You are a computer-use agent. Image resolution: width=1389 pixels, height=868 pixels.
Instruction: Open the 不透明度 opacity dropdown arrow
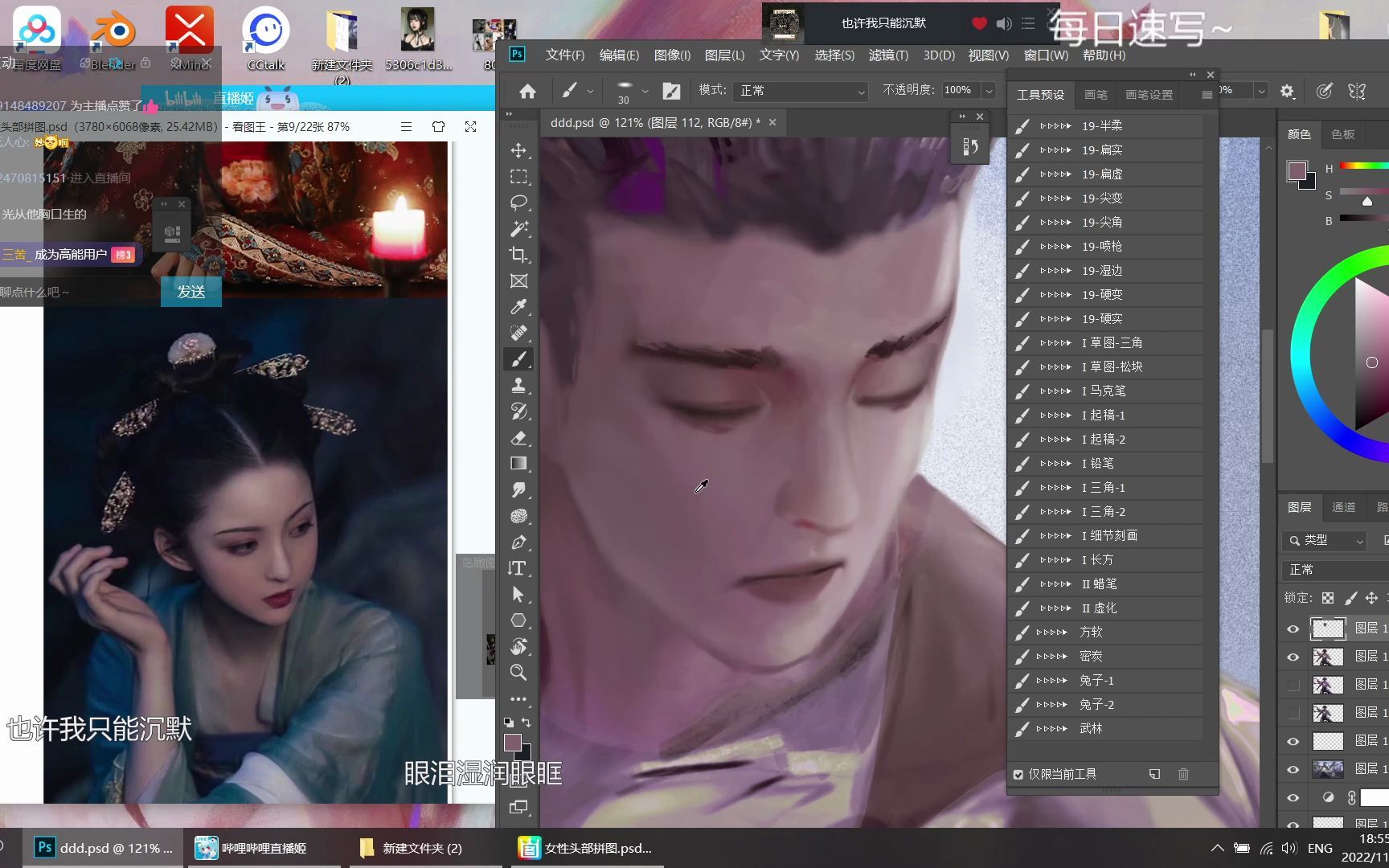(x=990, y=91)
